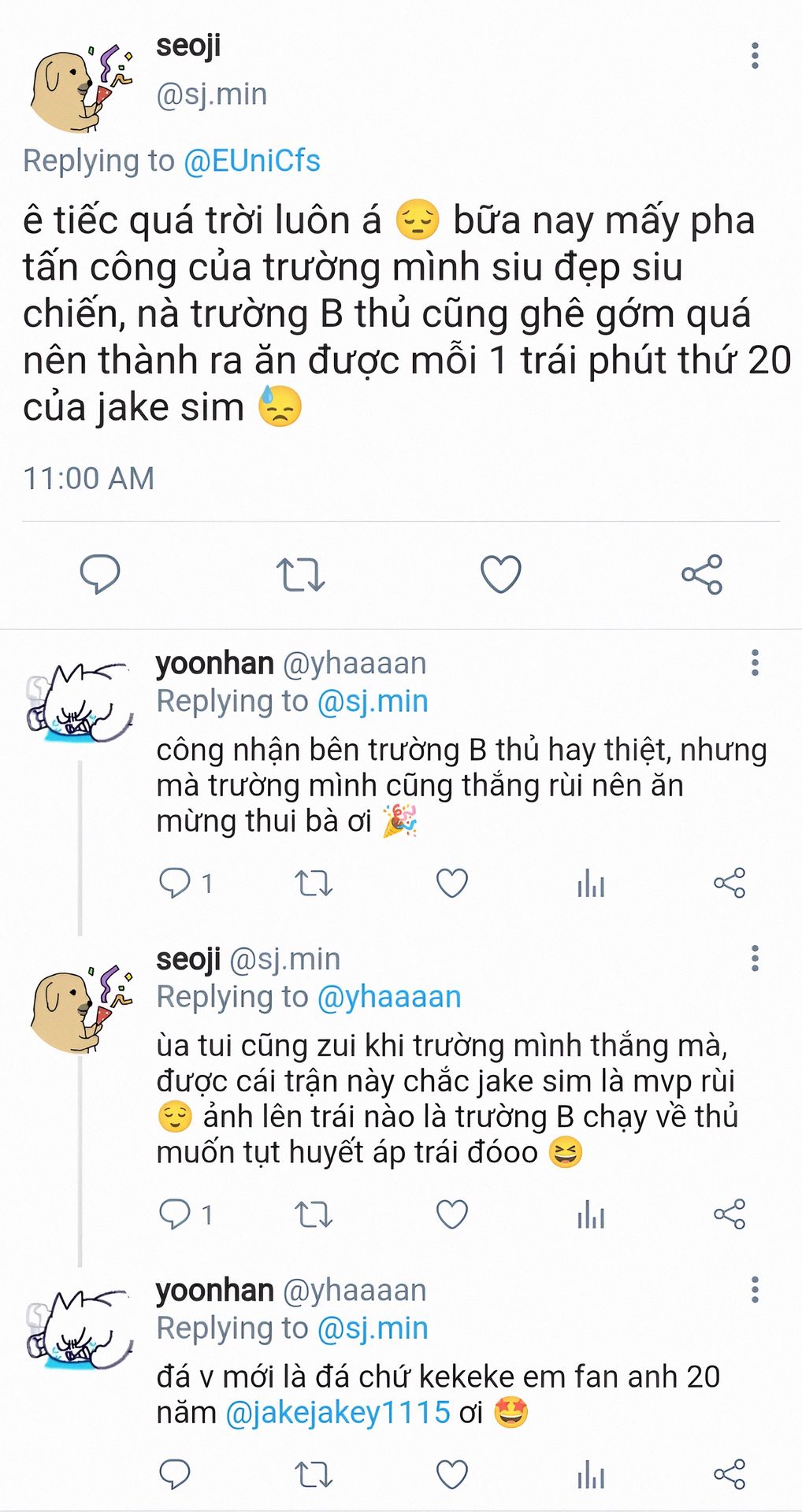Like seoji's reply about jake sim mvp
This screenshot has width=802, height=1512.
(452, 1214)
